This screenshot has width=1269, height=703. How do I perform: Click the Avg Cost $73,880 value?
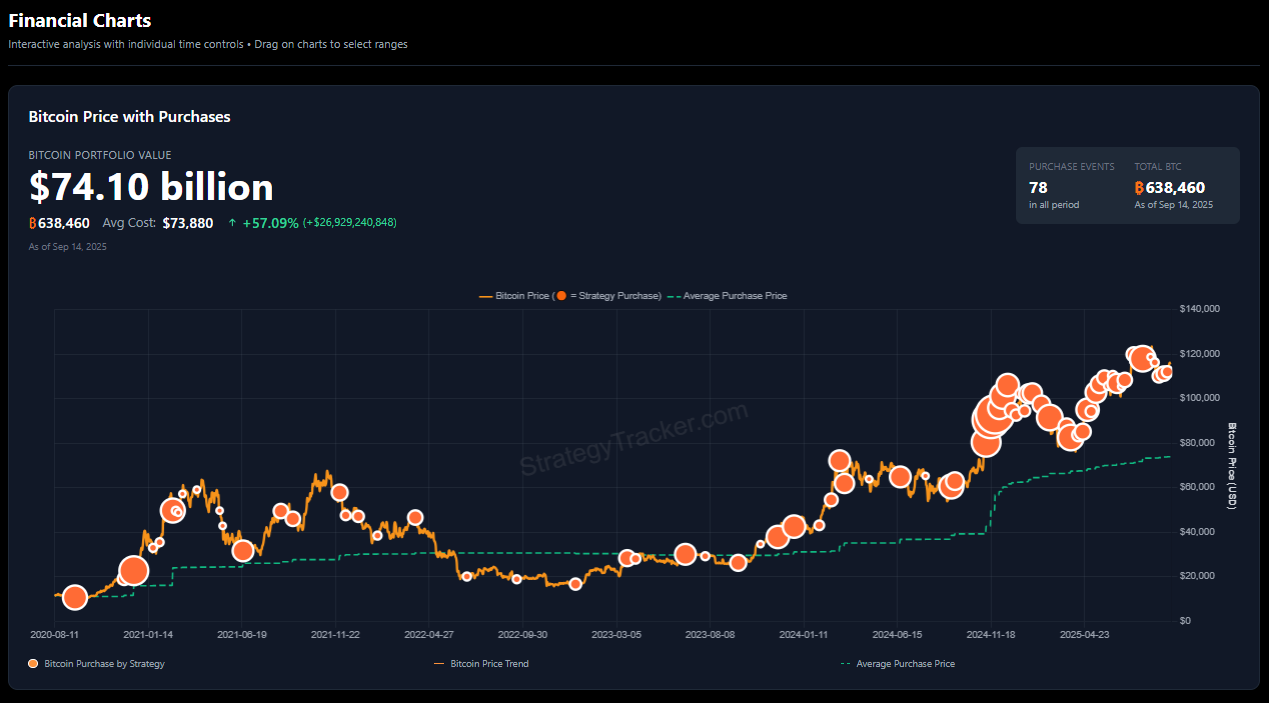[188, 223]
